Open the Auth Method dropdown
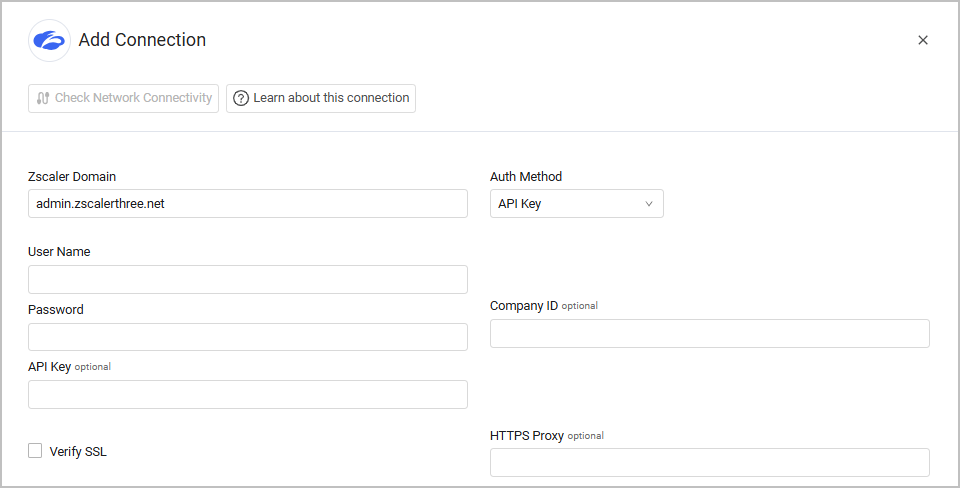 tap(577, 203)
